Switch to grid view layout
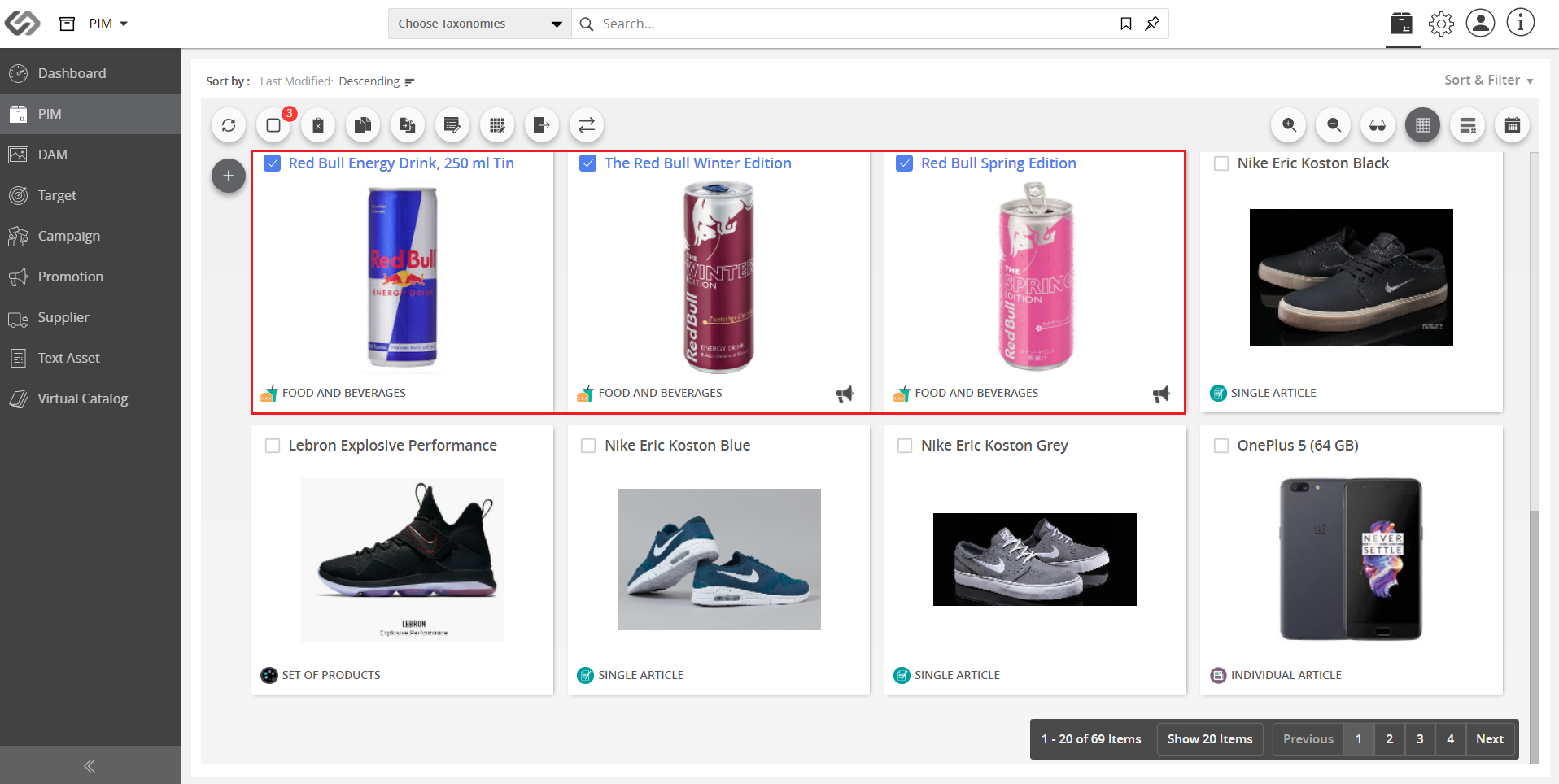1559x784 pixels. pyautogui.click(x=1423, y=125)
